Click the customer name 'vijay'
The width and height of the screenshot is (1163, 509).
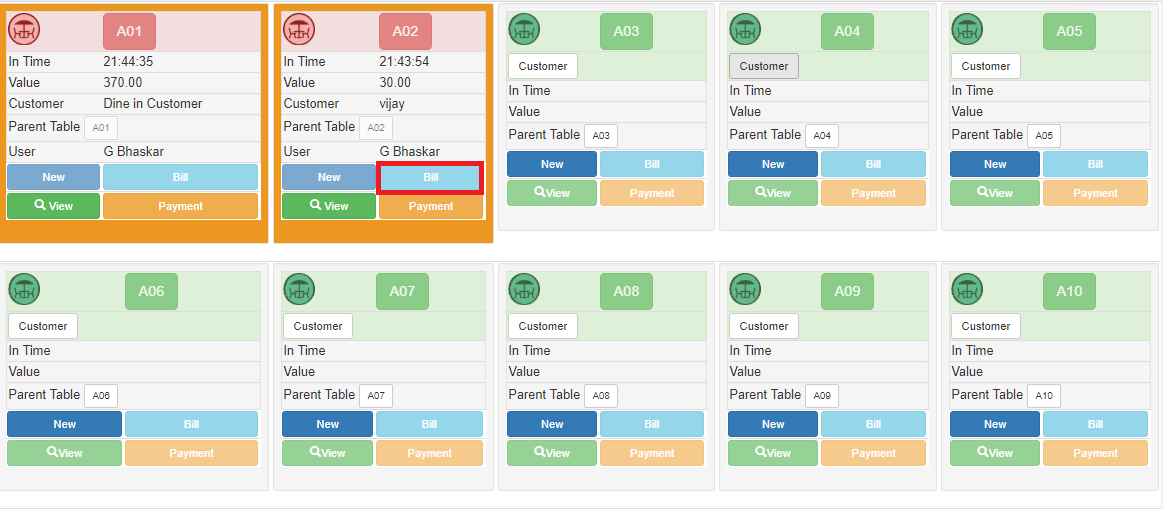click(x=394, y=103)
